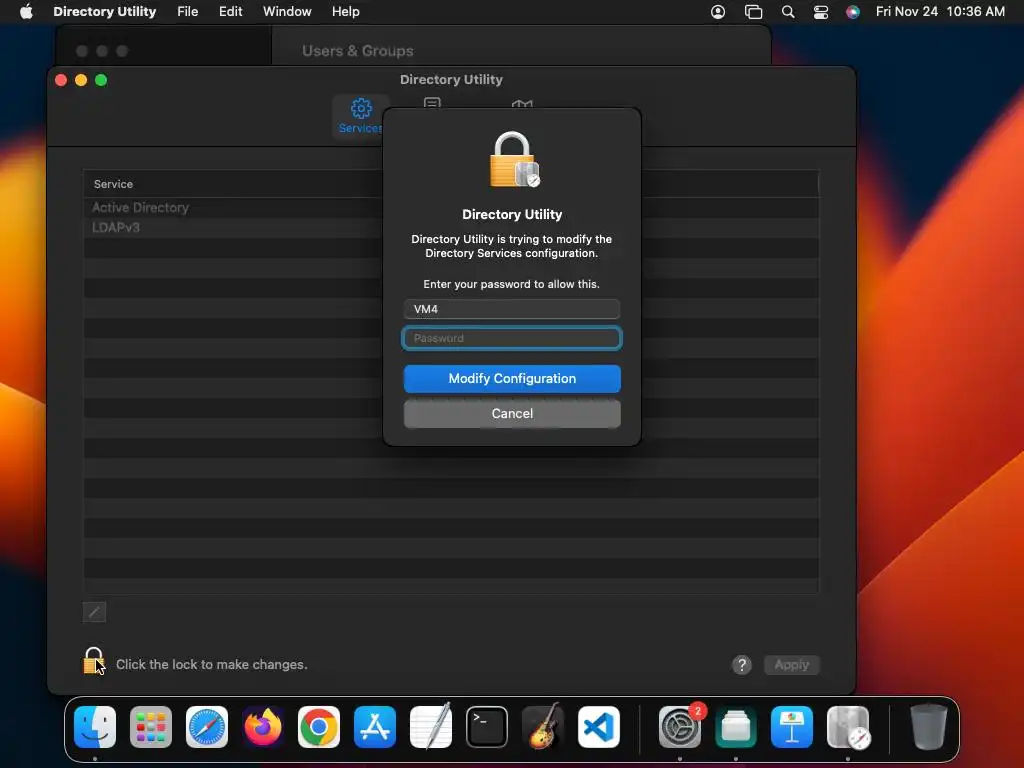The image size is (1024, 768).
Task: Open the Window menu
Action: click(287, 12)
